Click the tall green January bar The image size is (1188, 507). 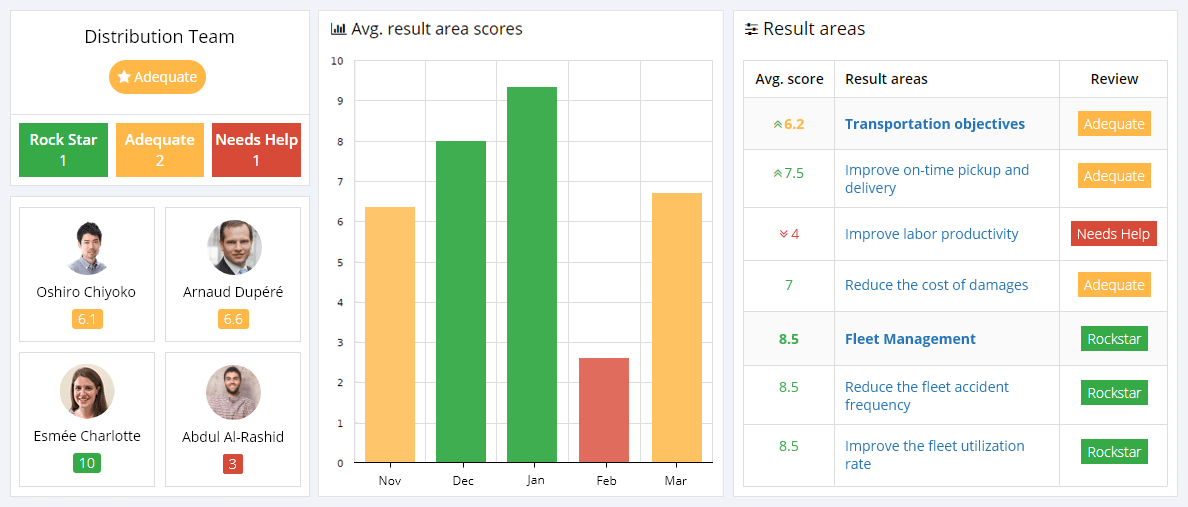point(532,275)
